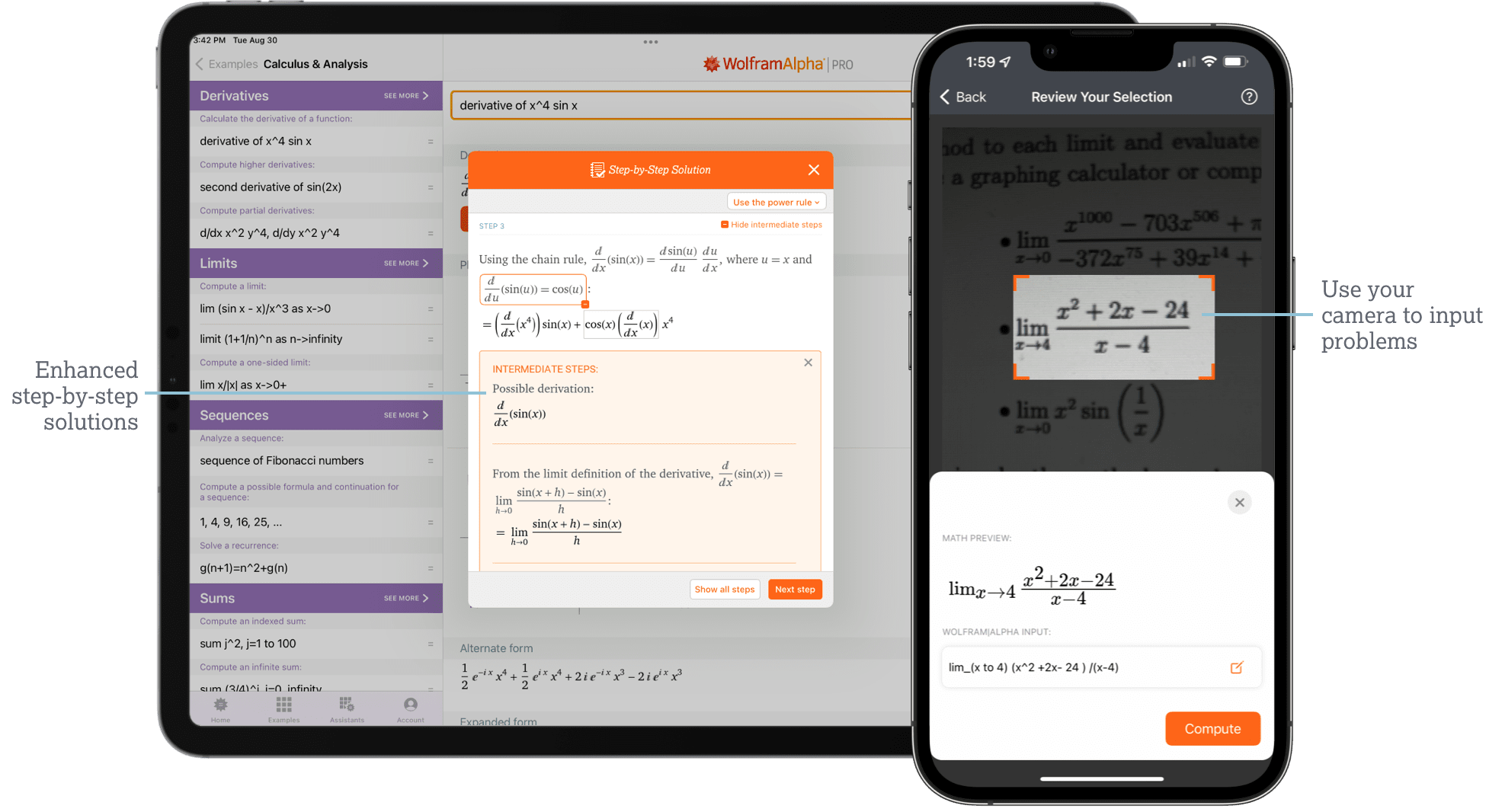This screenshot has width=1486, height=812.
Task: Click the Show all steps button
Action: (x=724, y=590)
